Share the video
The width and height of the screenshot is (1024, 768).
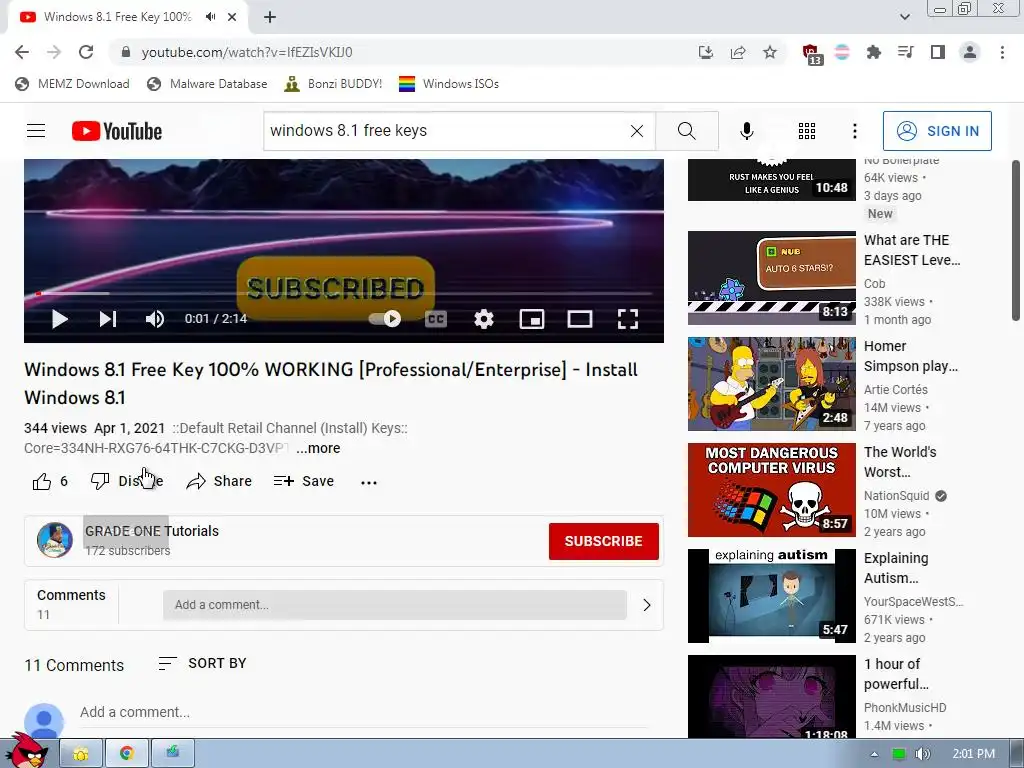pos(219,481)
